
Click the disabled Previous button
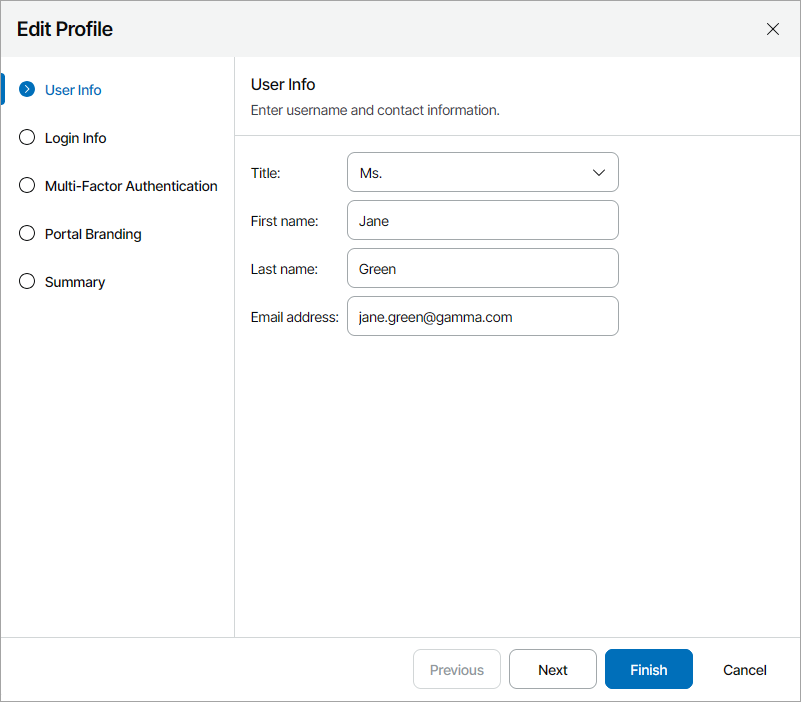(x=457, y=670)
